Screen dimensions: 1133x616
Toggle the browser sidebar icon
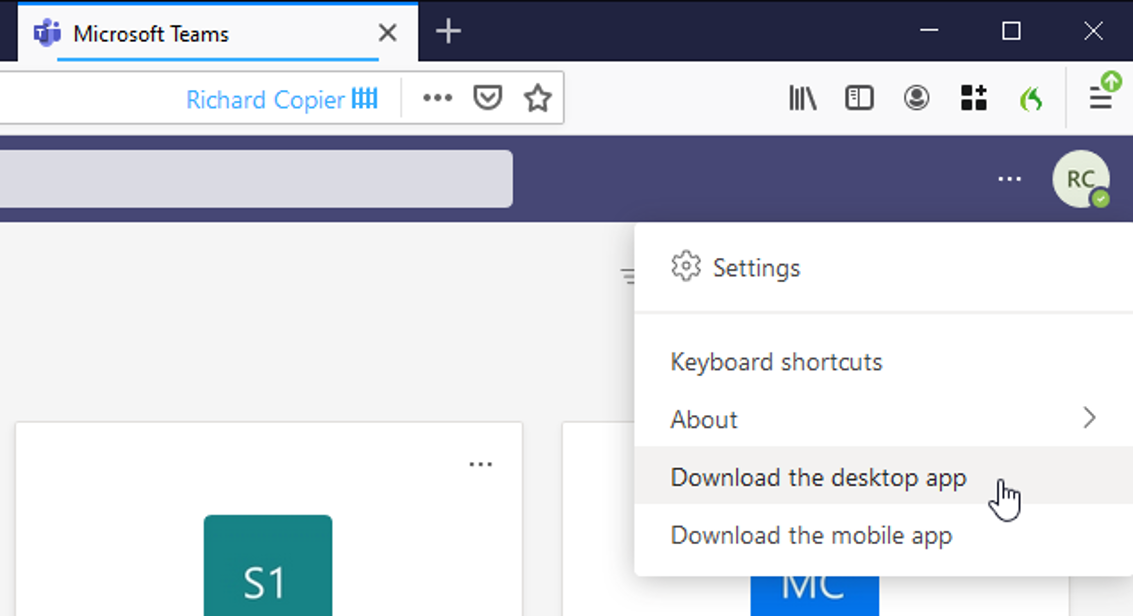coord(859,98)
